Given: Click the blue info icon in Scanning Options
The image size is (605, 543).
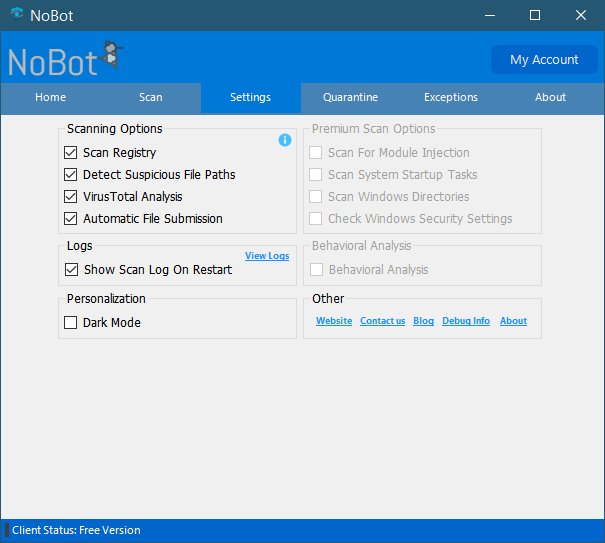Looking at the screenshot, I should tap(285, 140).
